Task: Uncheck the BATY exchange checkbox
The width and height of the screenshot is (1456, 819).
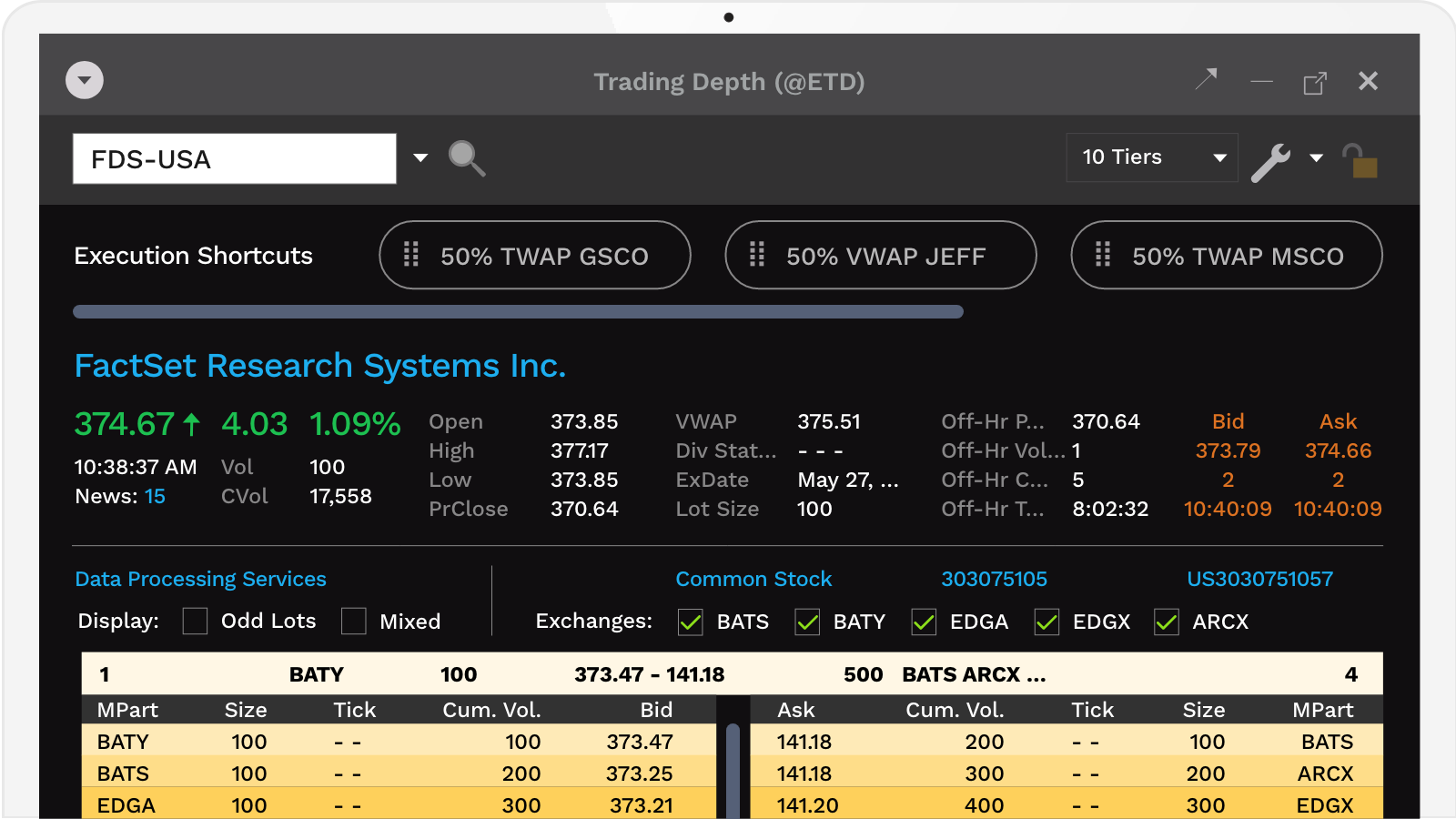Action: [807, 622]
